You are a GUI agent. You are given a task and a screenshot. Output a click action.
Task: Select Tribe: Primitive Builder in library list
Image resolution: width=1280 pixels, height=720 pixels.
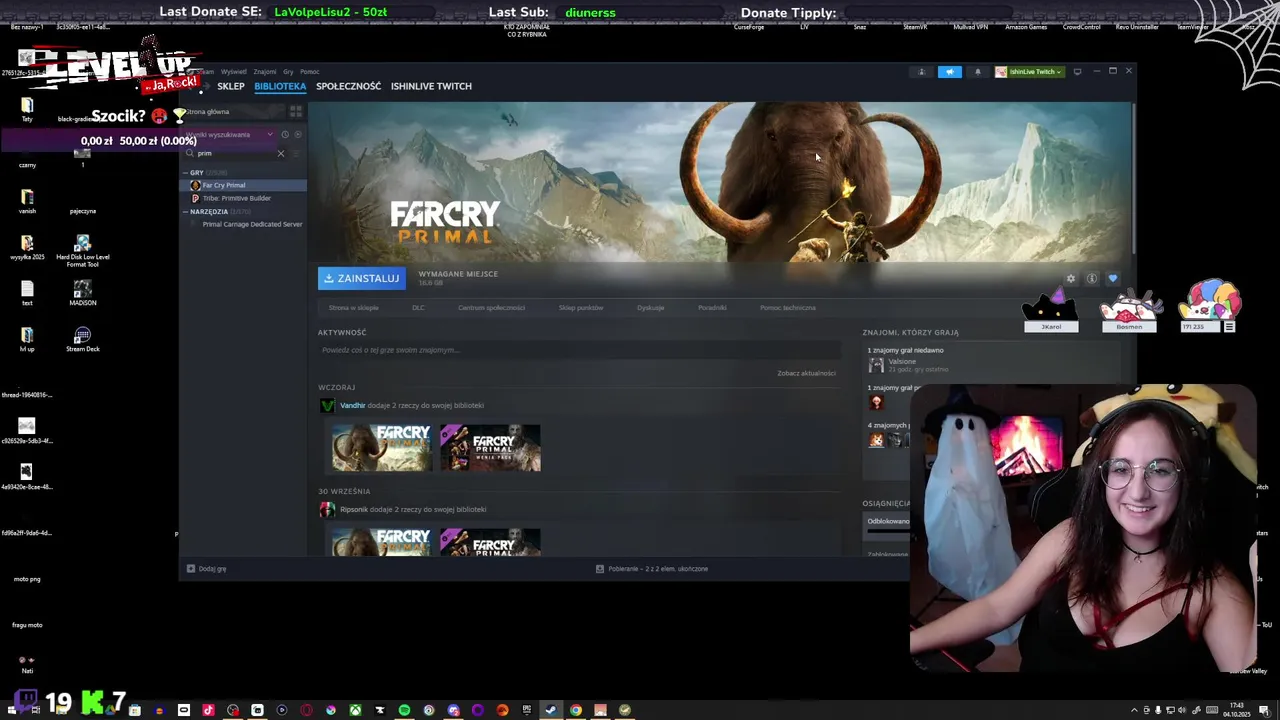coord(245,198)
